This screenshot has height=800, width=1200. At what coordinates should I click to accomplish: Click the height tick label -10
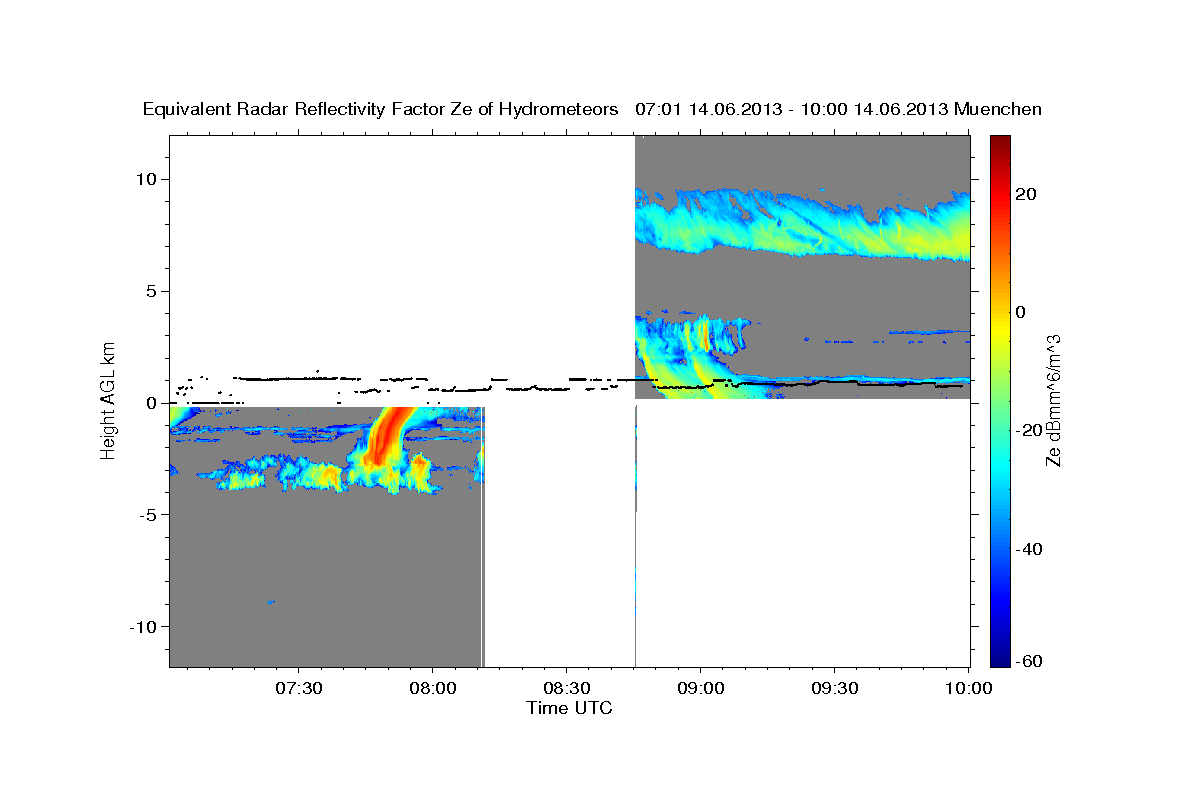click(x=144, y=626)
